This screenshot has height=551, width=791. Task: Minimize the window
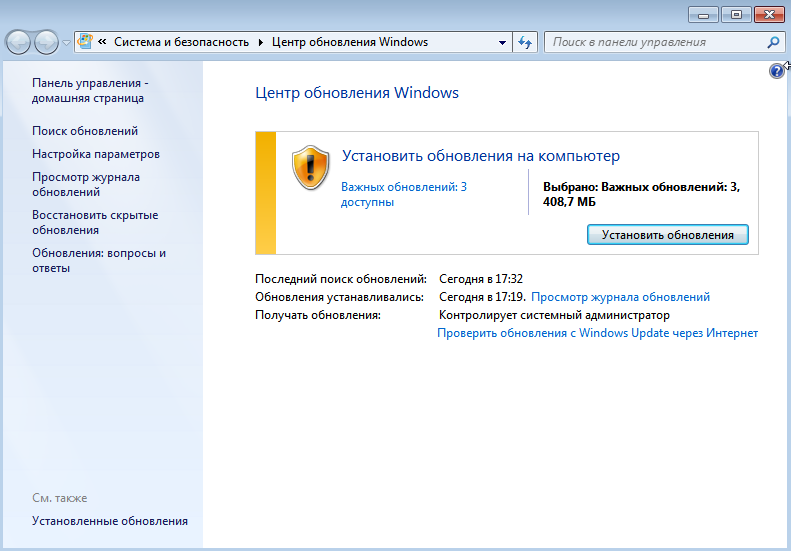[703, 15]
